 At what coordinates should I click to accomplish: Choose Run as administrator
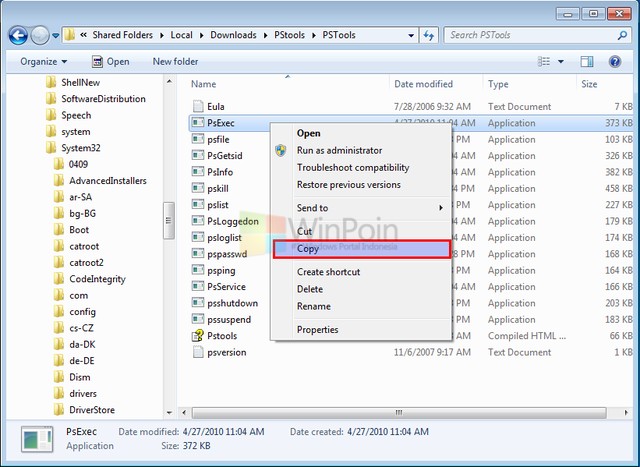pos(362,151)
